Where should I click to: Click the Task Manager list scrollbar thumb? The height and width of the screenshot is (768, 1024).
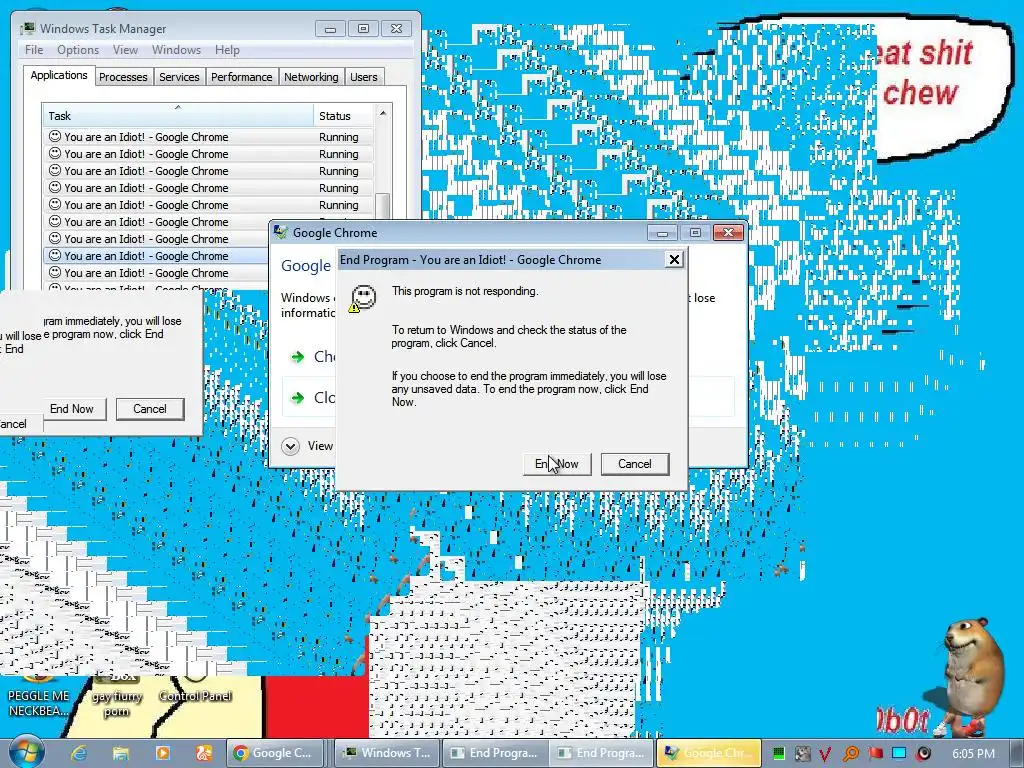coord(383,206)
